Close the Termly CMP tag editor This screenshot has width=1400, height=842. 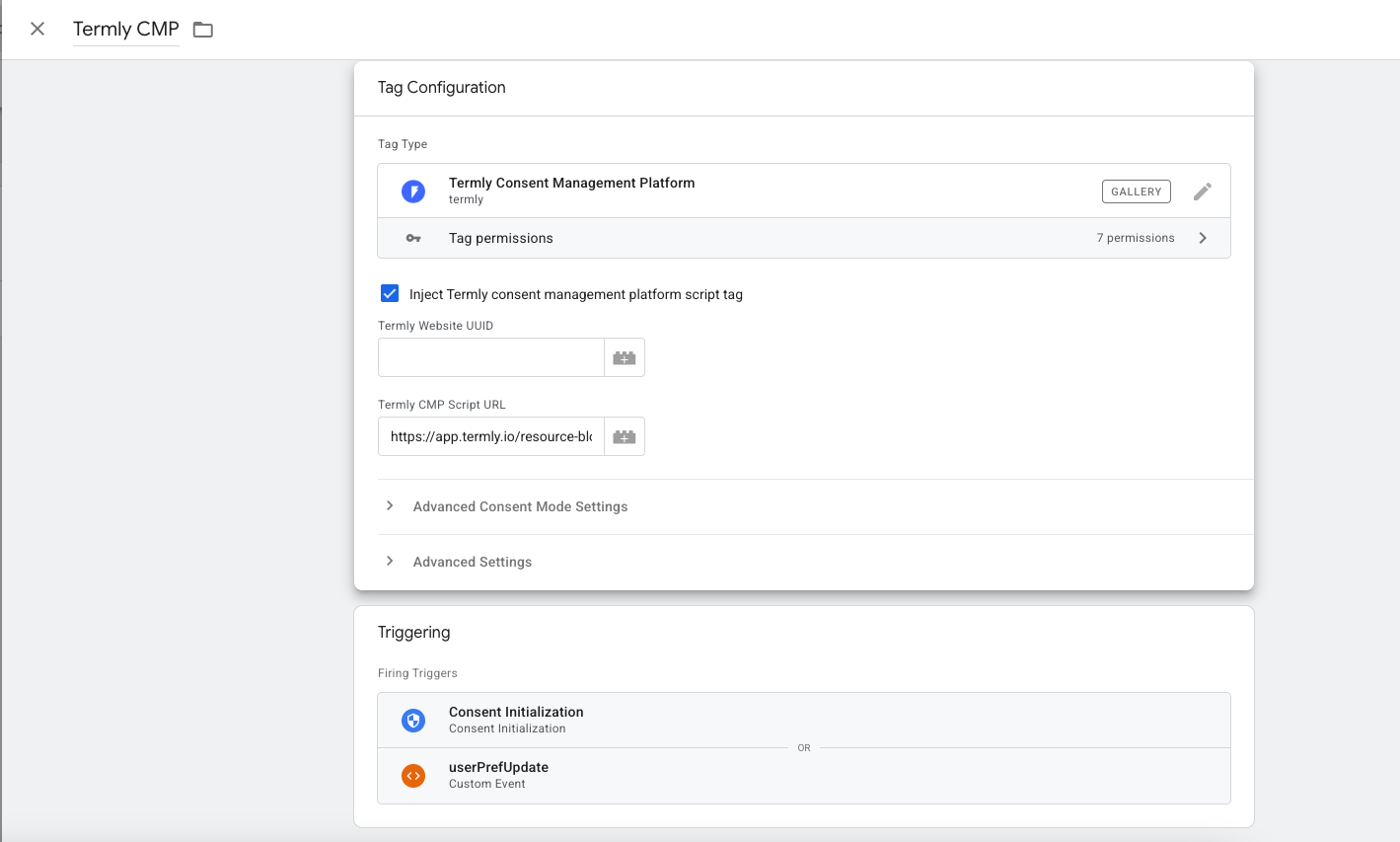click(37, 29)
